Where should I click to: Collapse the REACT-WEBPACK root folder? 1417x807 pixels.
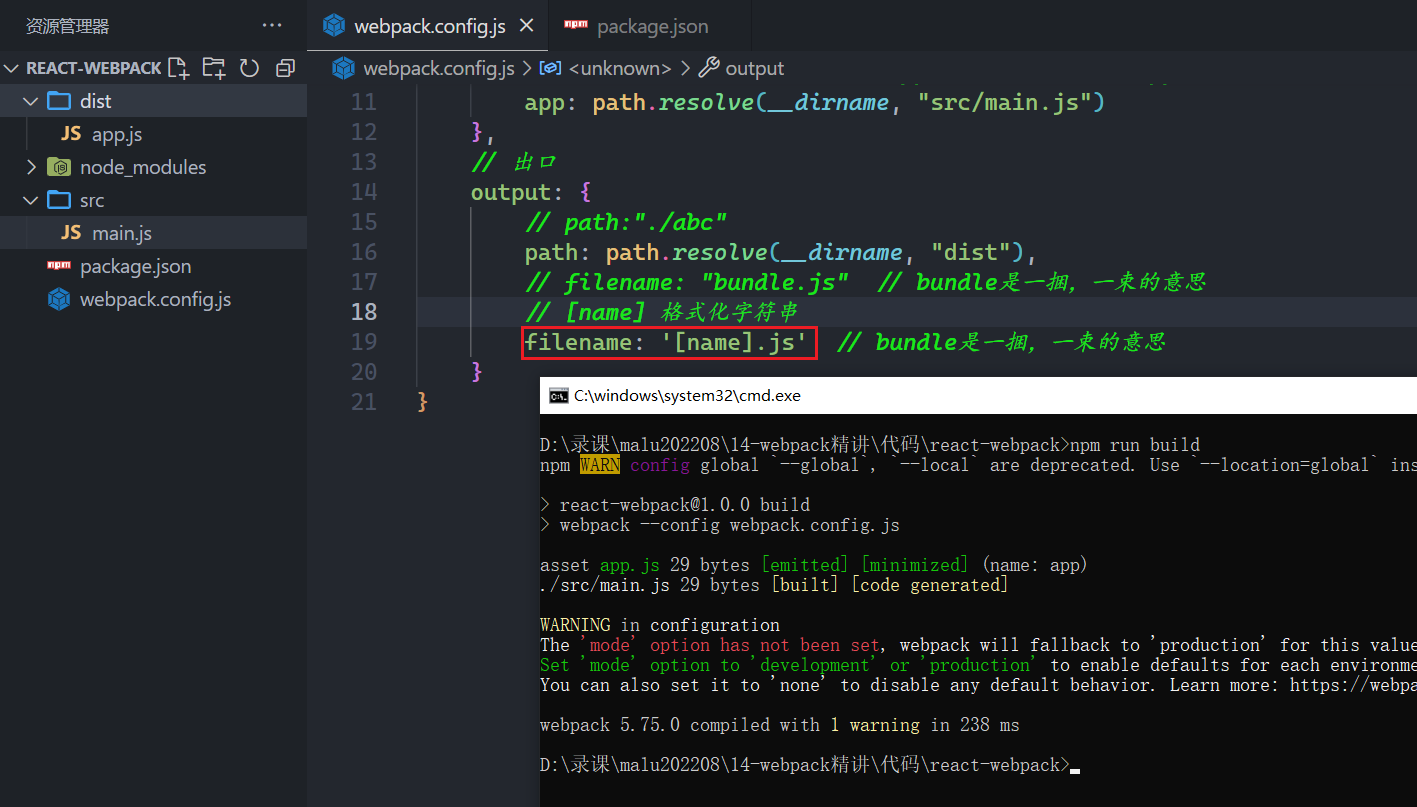(12, 68)
